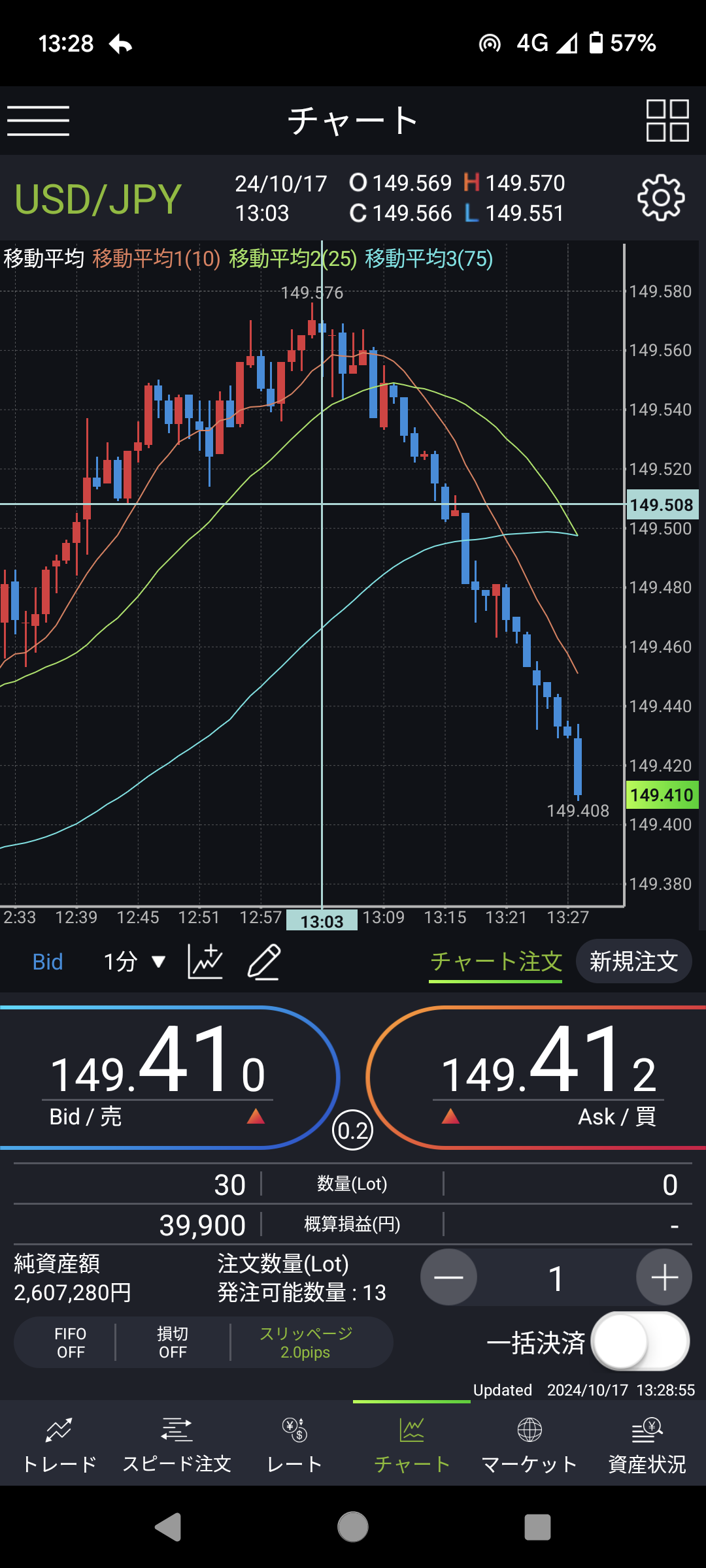
Task: Sell at Bid 149.410
Action: [169, 1077]
